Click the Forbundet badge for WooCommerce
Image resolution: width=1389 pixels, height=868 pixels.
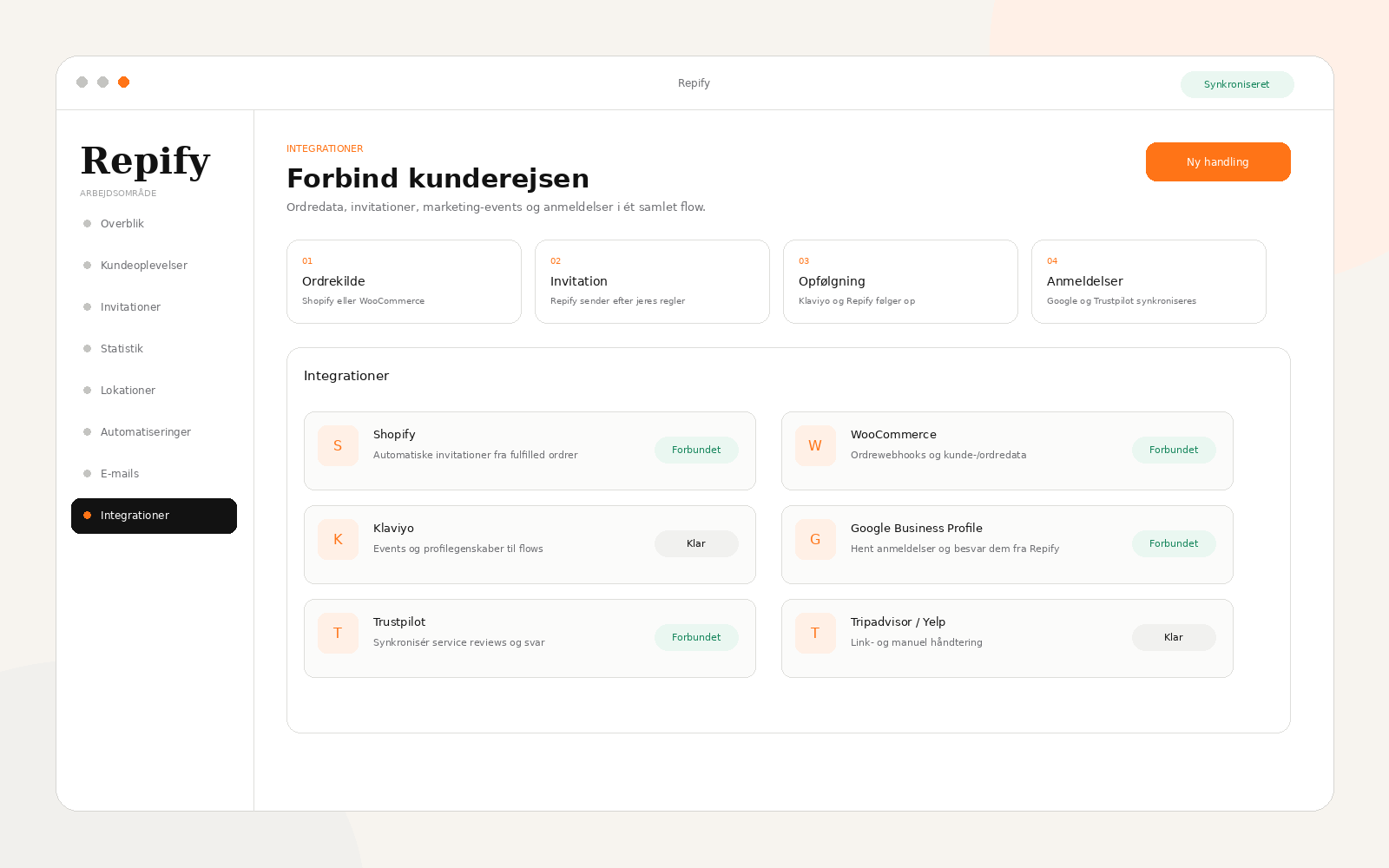click(1174, 450)
